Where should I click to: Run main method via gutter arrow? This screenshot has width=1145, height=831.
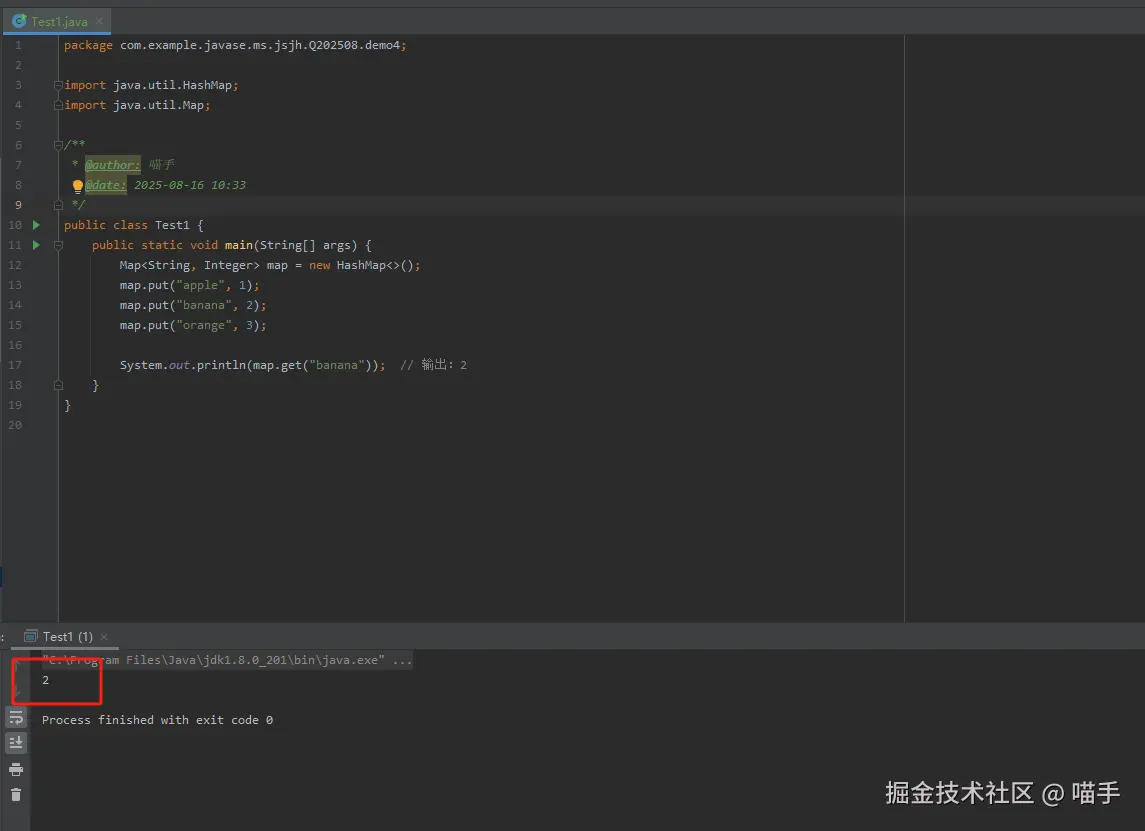point(36,245)
